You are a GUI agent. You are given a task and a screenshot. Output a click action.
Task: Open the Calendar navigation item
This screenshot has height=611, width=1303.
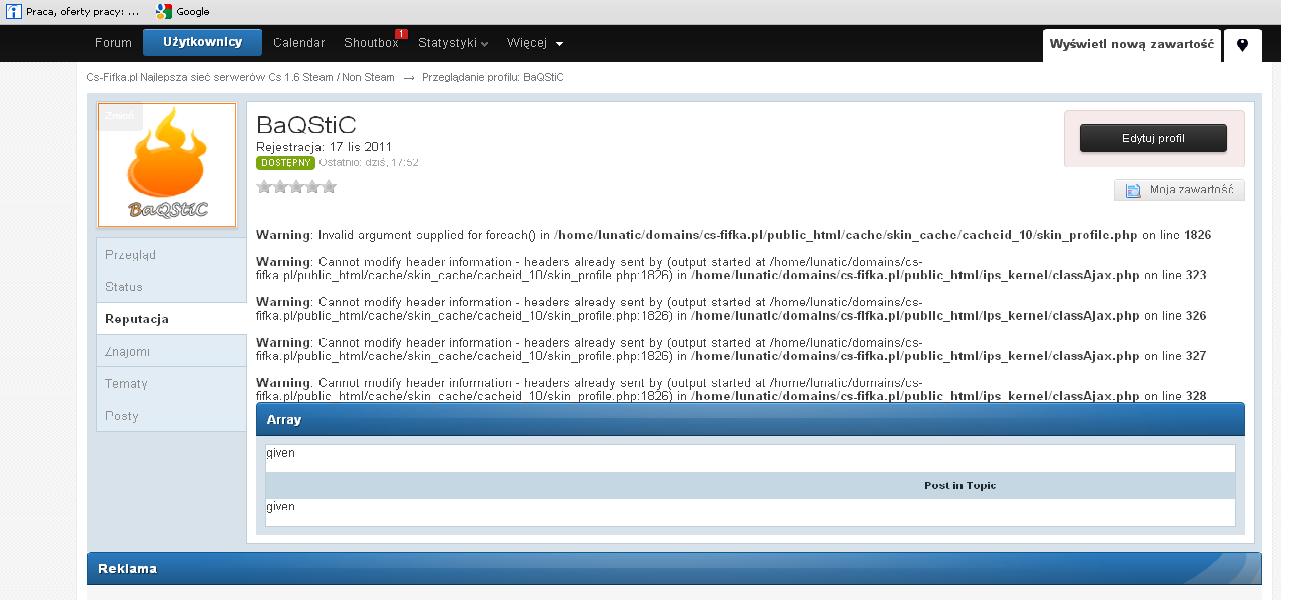[x=299, y=43]
